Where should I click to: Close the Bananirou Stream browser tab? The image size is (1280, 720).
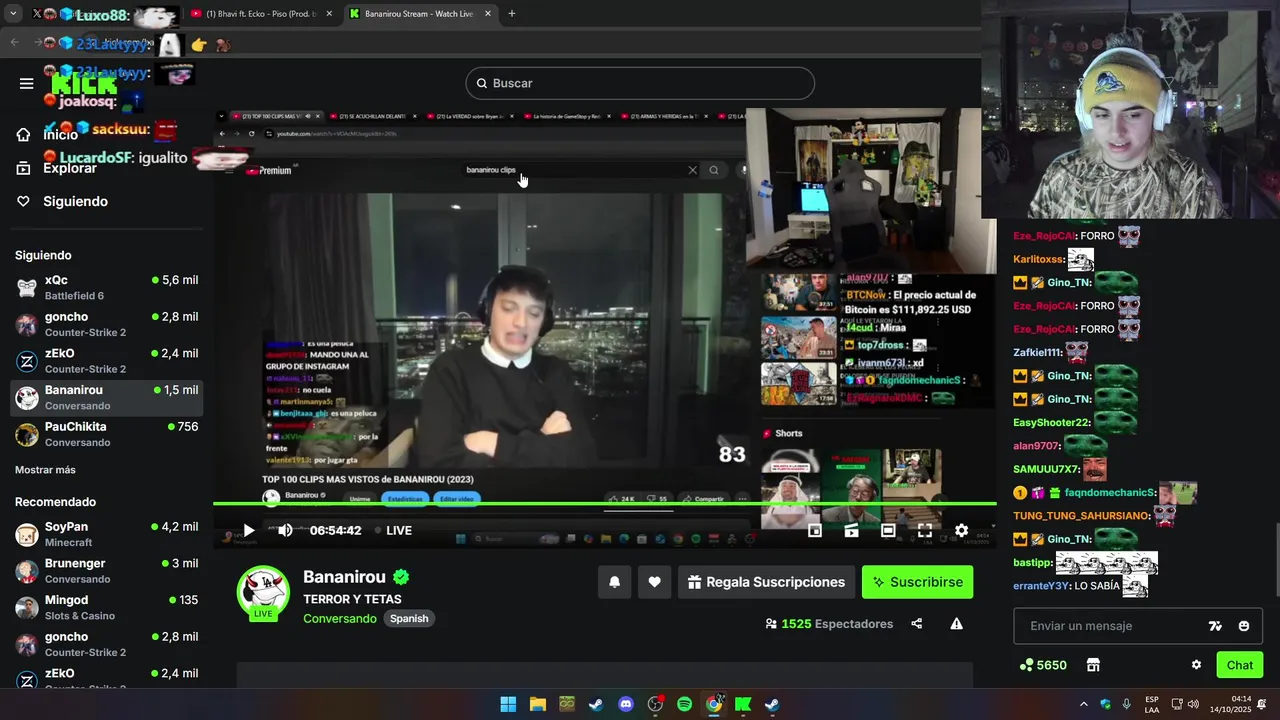point(488,14)
